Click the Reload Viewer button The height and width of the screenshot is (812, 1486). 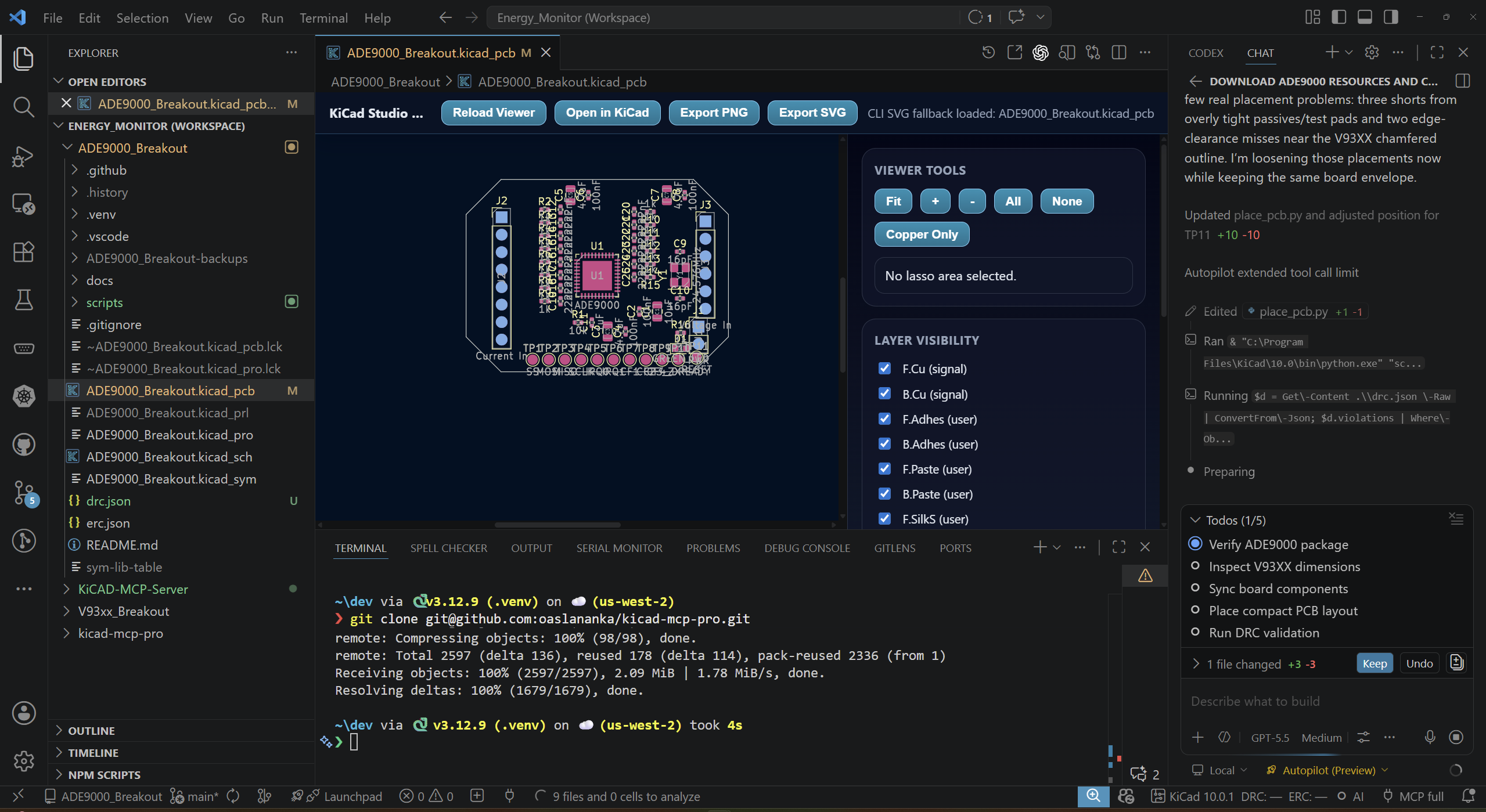494,113
